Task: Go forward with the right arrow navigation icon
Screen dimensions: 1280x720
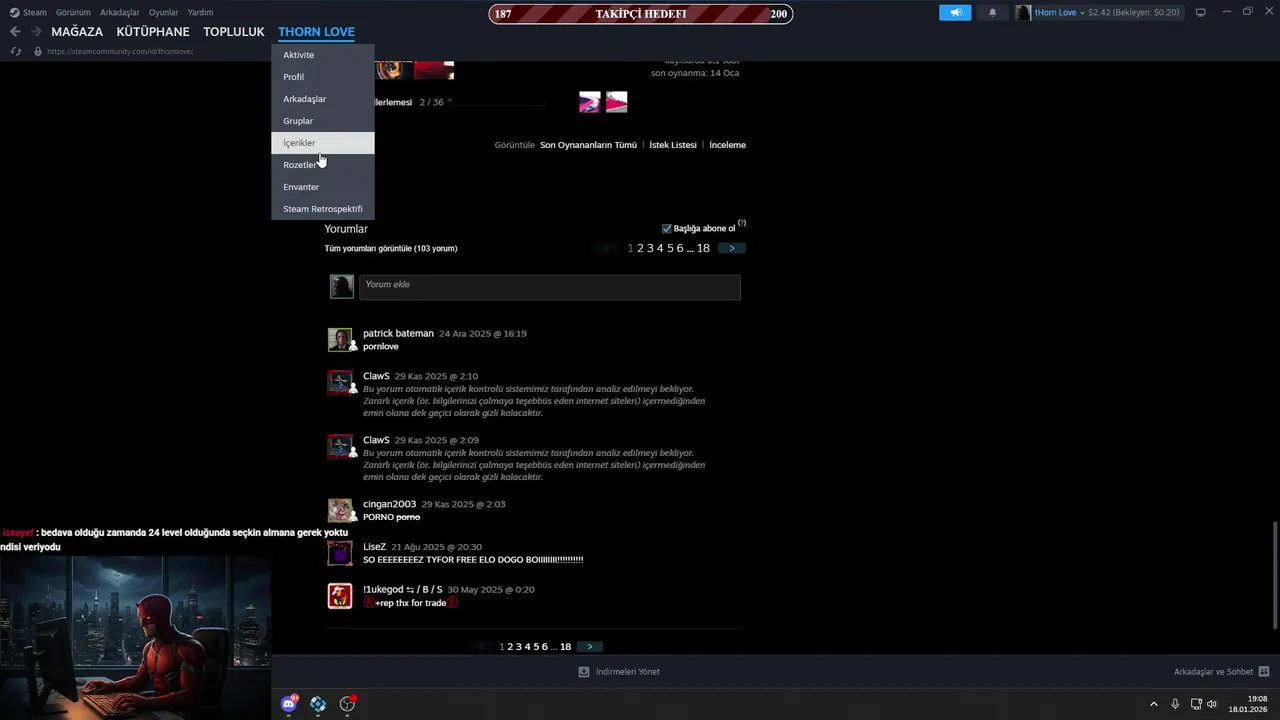Action: click(37, 32)
